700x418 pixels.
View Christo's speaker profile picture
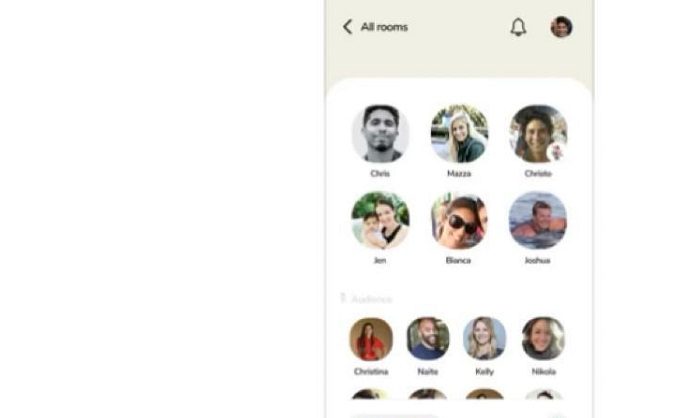coord(538,133)
